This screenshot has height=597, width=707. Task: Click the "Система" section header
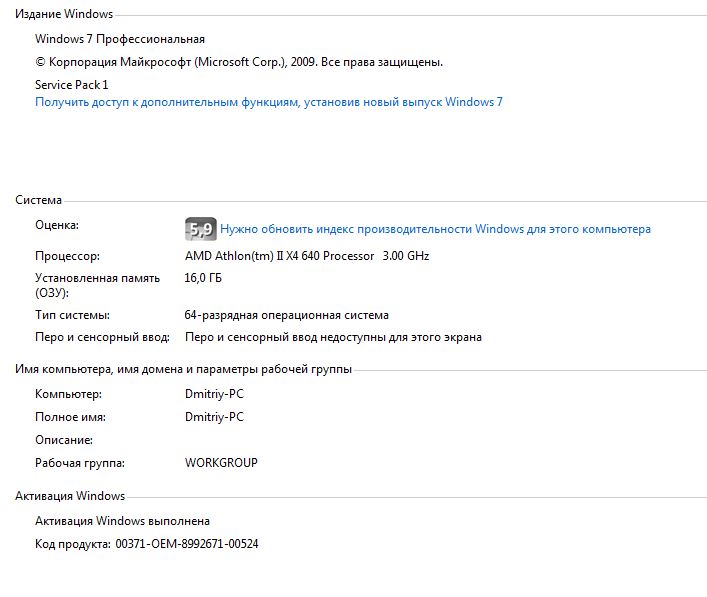click(38, 200)
